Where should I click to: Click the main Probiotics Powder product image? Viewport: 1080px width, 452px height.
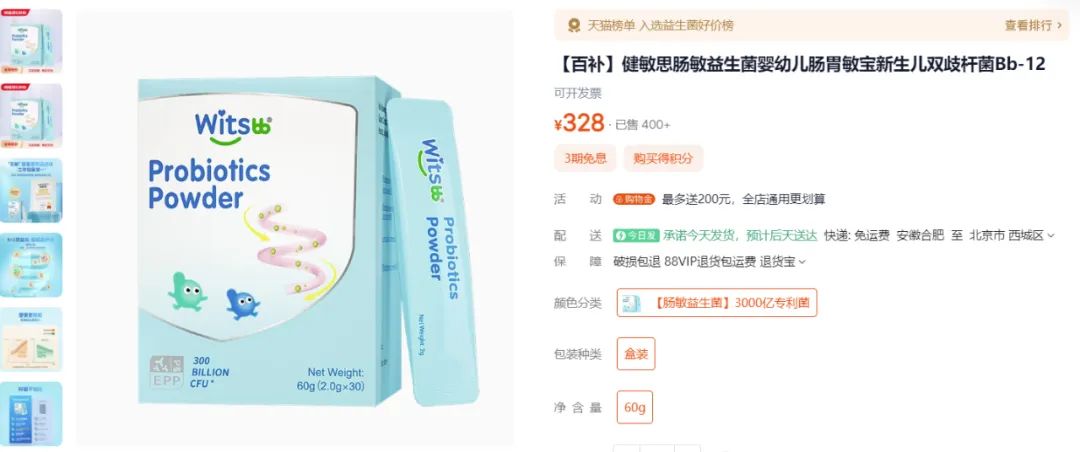point(295,227)
